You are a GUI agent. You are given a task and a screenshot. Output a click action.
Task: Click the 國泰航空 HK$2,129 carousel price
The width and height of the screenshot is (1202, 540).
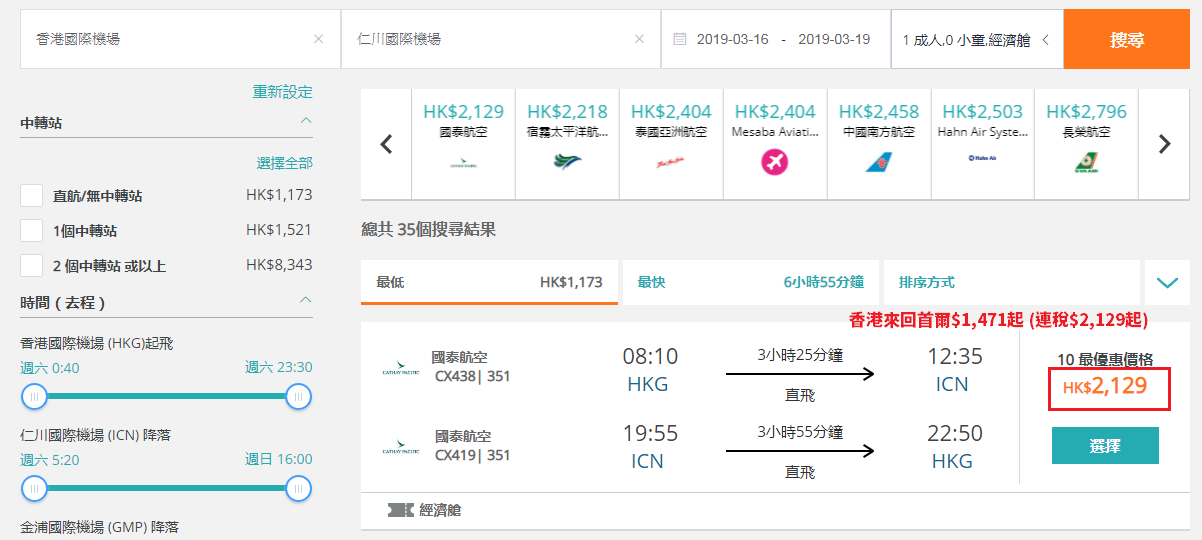(x=463, y=112)
